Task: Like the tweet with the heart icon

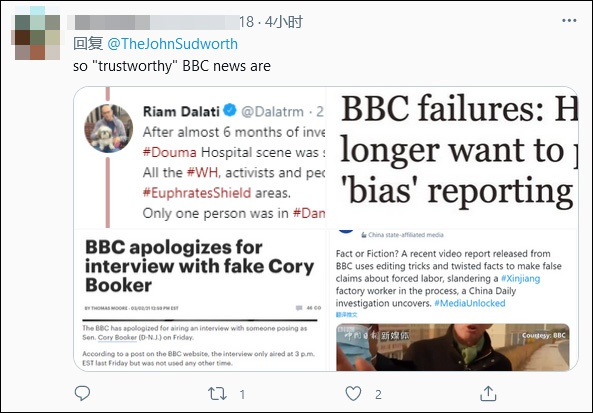Action: tap(353, 394)
